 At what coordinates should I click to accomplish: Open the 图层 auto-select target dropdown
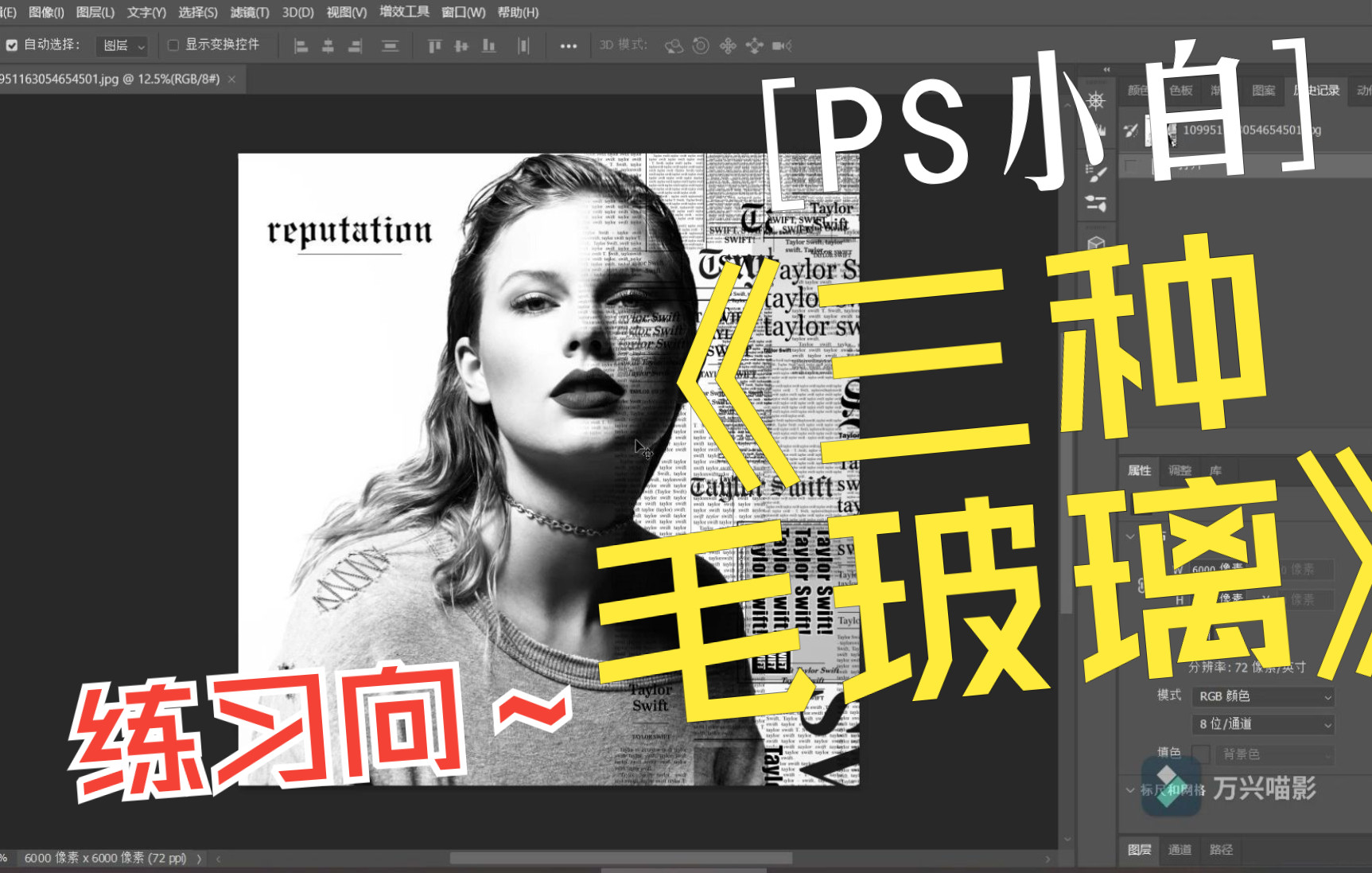pos(121,46)
